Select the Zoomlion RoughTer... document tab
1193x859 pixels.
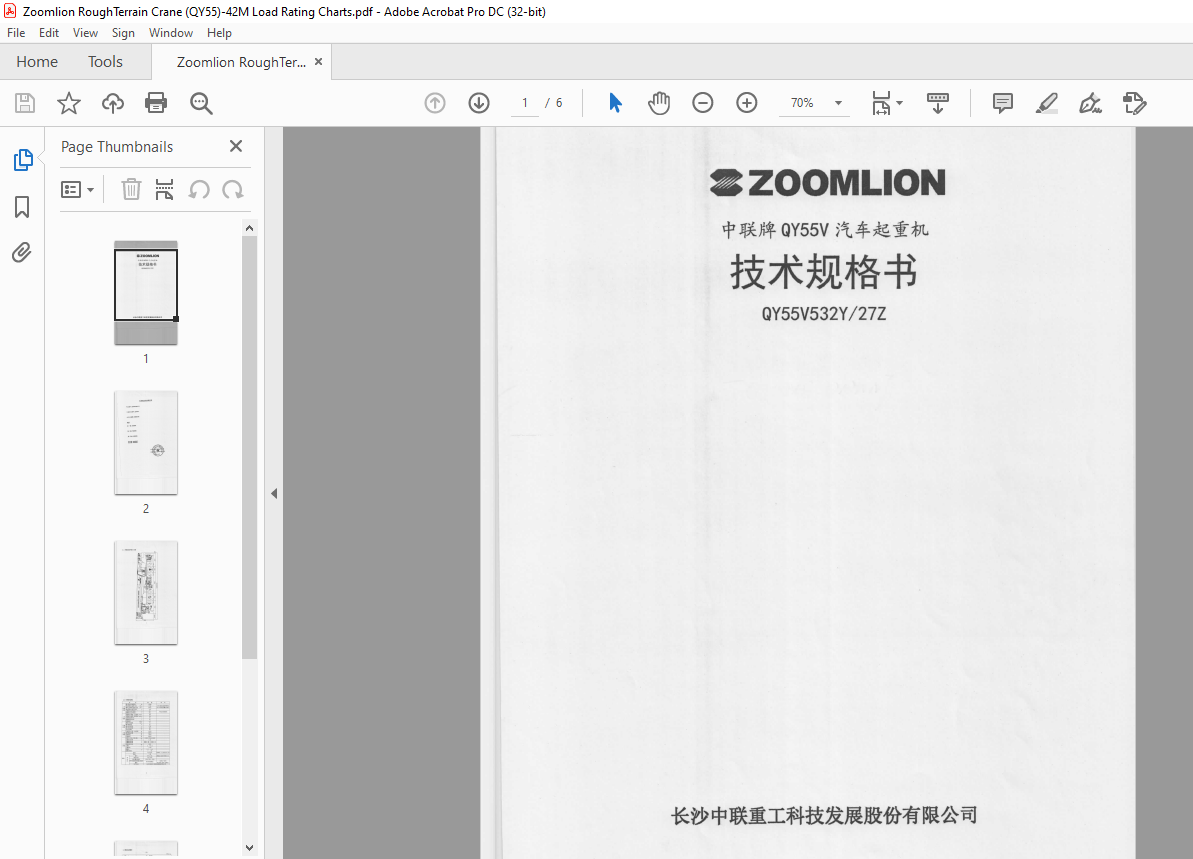241,62
